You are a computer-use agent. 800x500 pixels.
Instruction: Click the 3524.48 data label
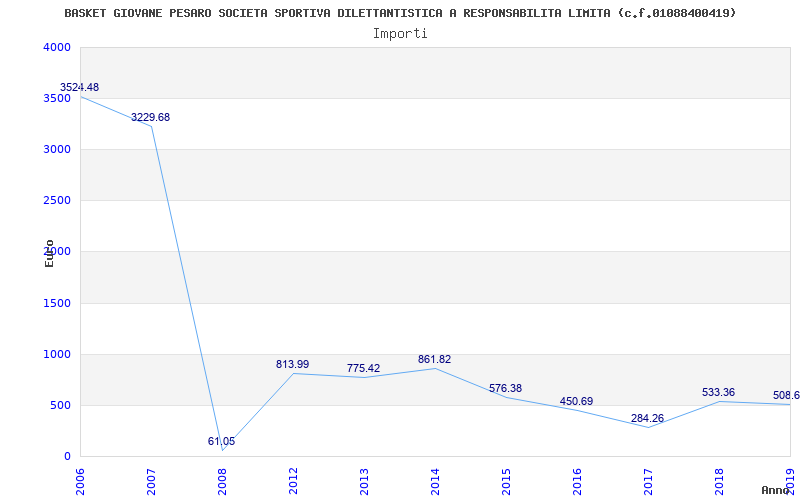click(80, 87)
